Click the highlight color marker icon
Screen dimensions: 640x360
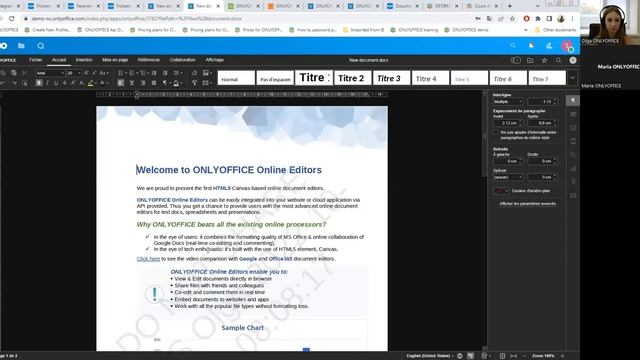pyautogui.click(x=90, y=83)
